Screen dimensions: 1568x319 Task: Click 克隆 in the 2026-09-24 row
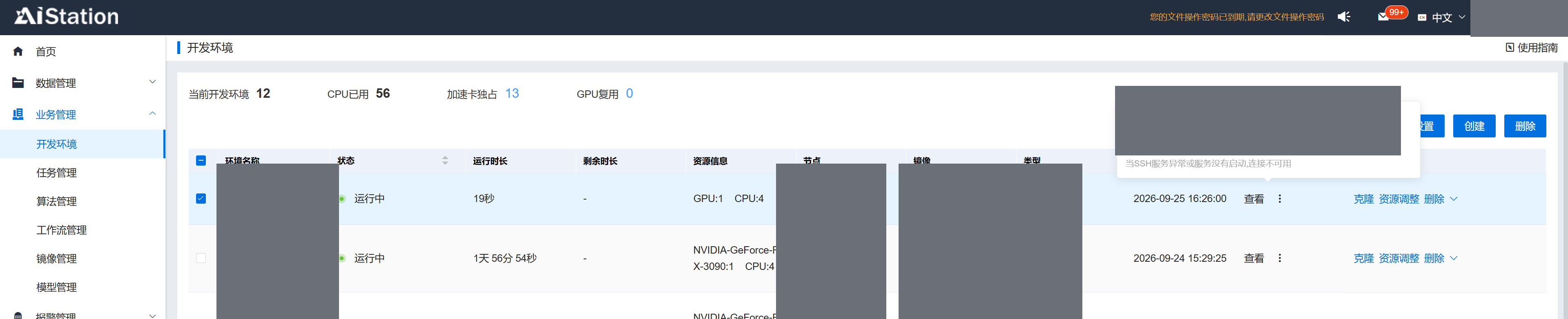tap(1363, 258)
